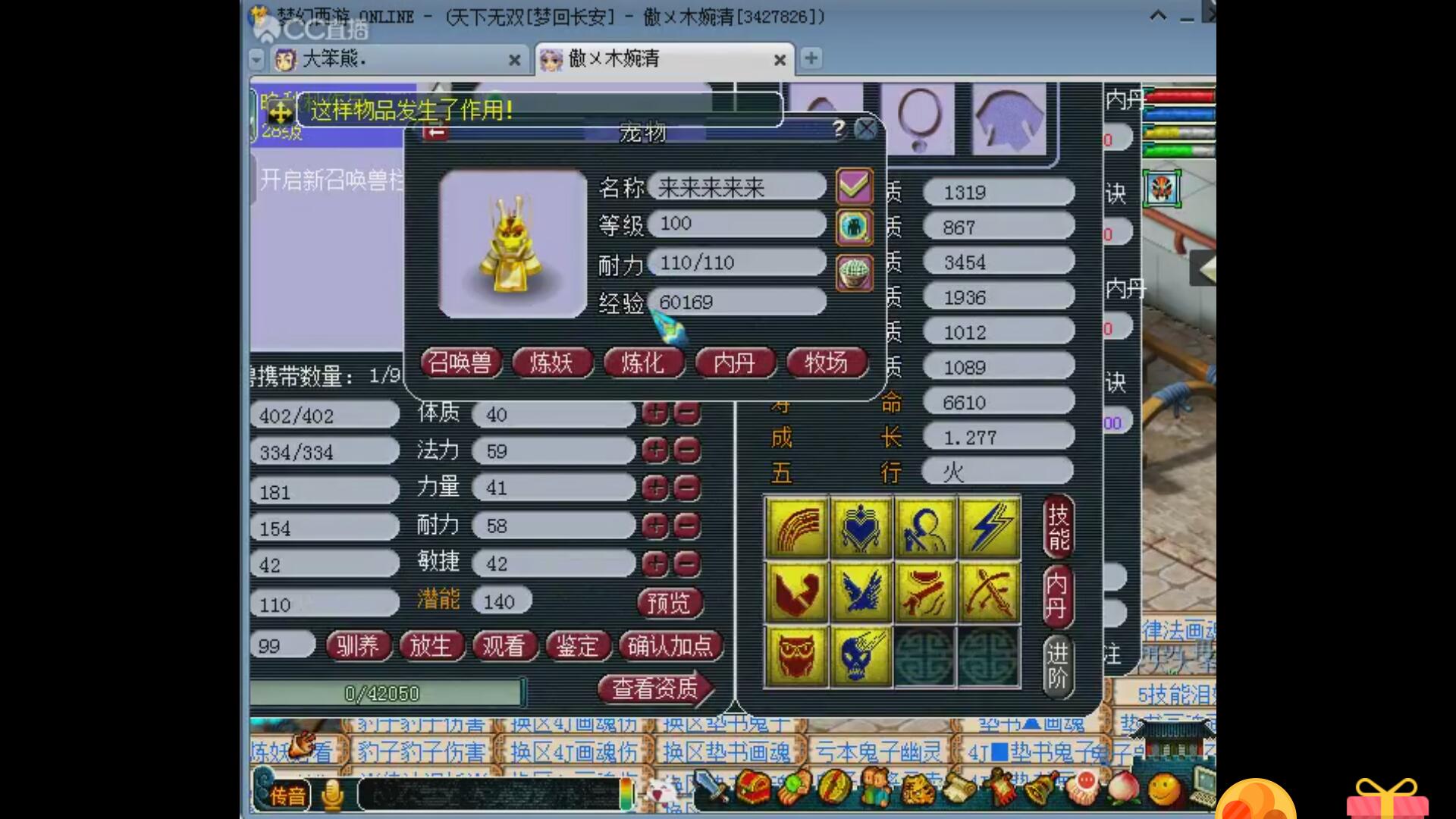Select the blue wings skill icon
Image resolution: width=1456 pixels, height=819 pixels.
point(860,591)
